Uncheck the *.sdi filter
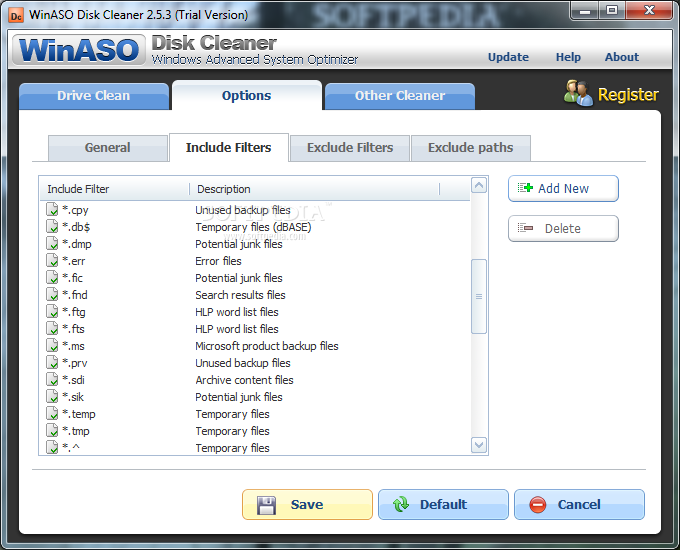This screenshot has width=680, height=550. click(52, 380)
